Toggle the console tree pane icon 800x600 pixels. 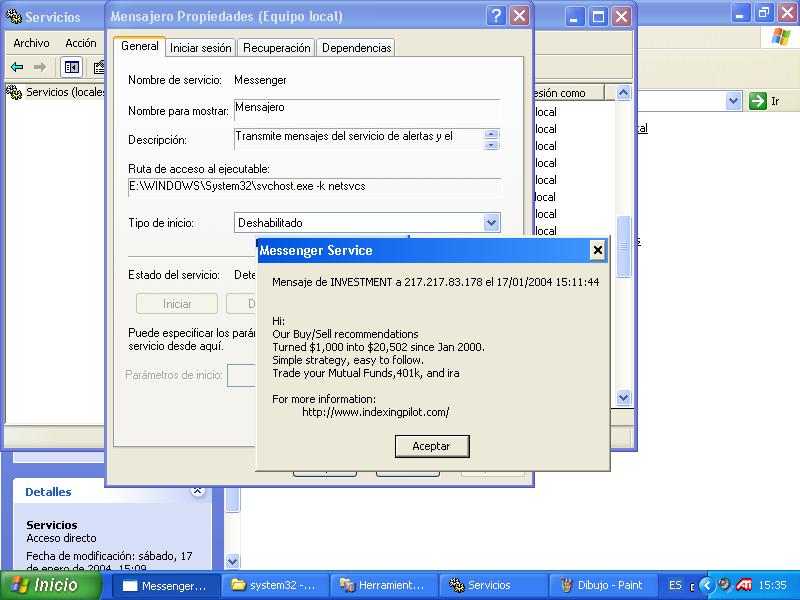71,67
